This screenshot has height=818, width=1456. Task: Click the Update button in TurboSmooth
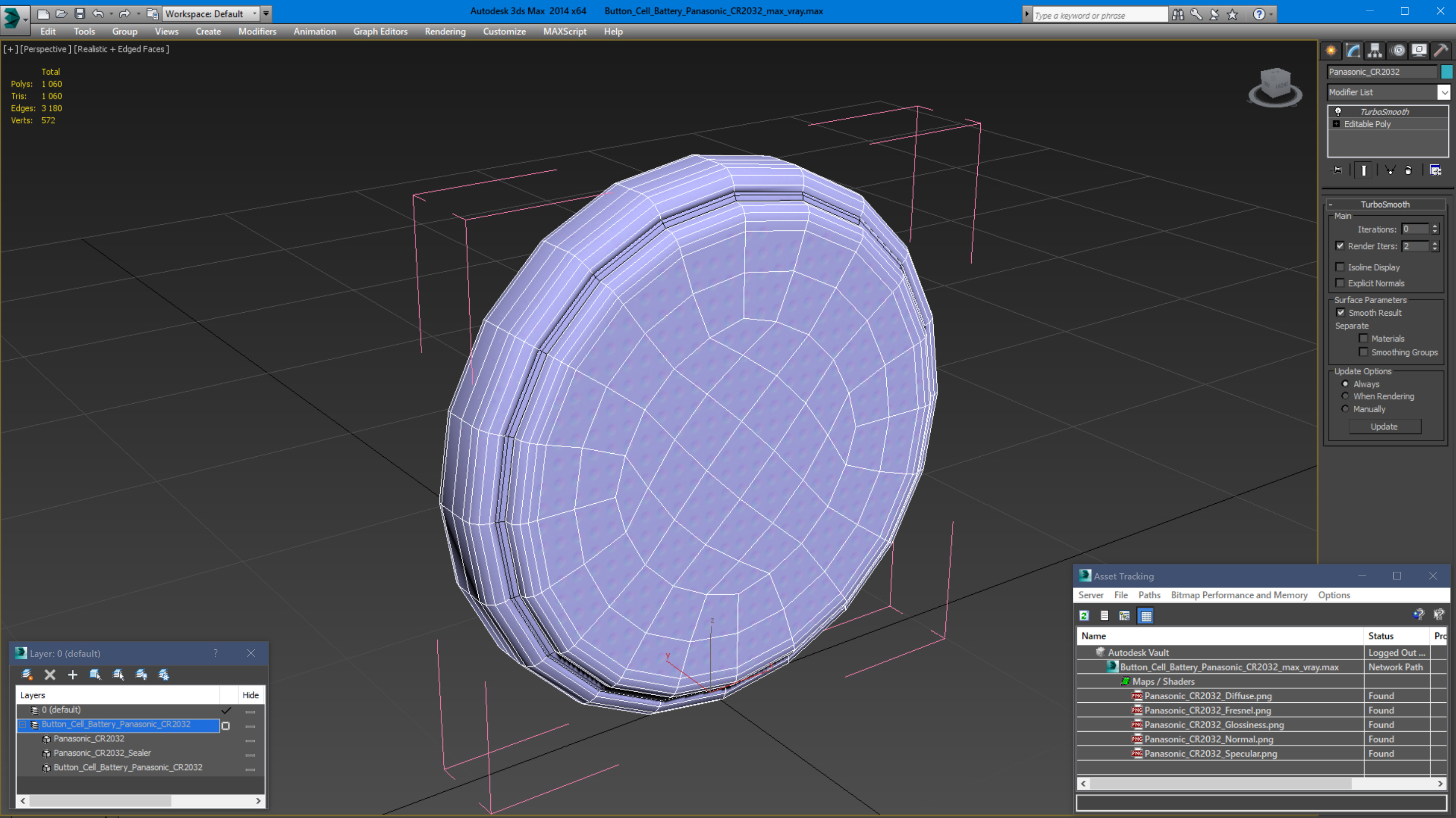coord(1384,426)
